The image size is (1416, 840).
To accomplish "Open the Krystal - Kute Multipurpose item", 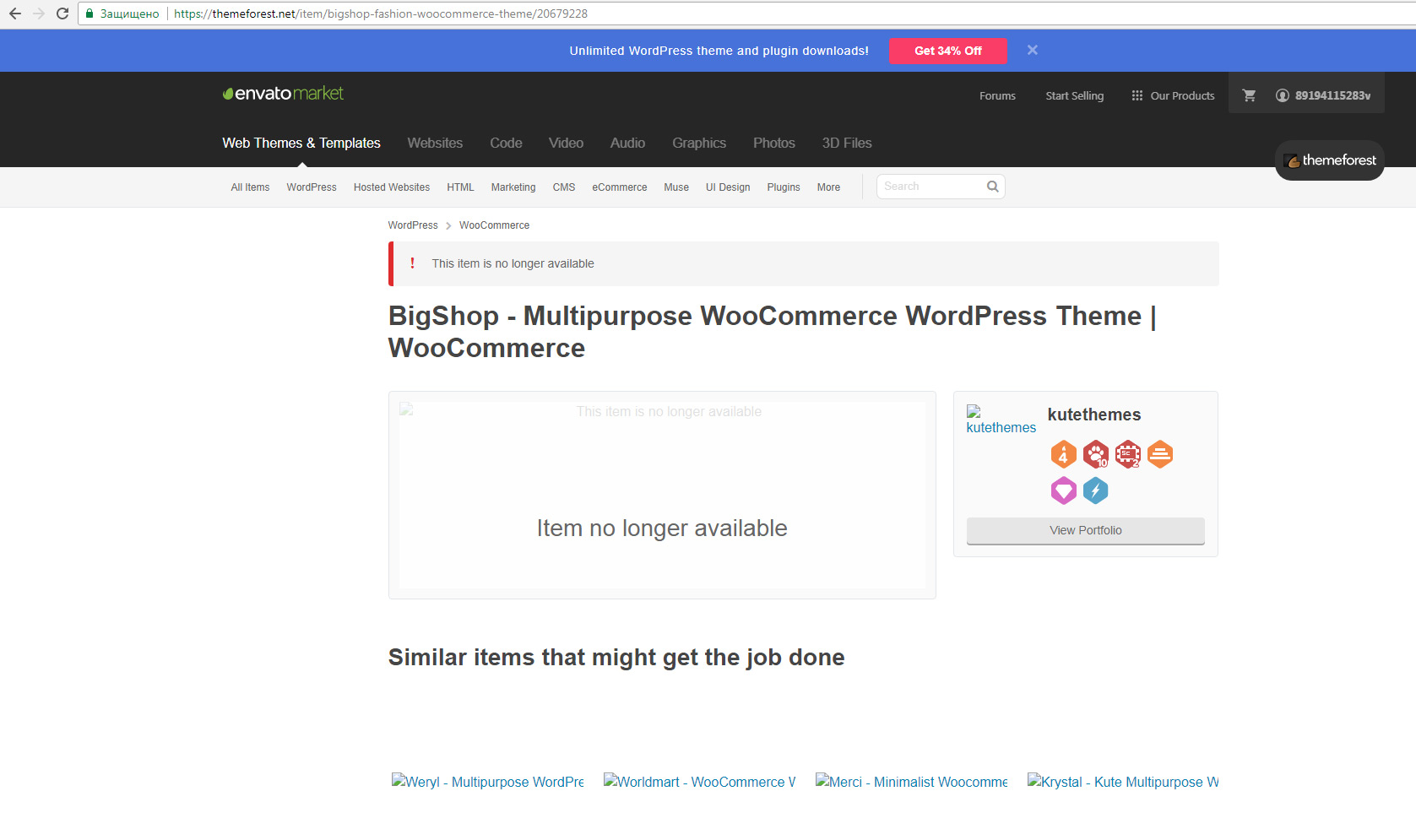I will click(x=1123, y=782).
